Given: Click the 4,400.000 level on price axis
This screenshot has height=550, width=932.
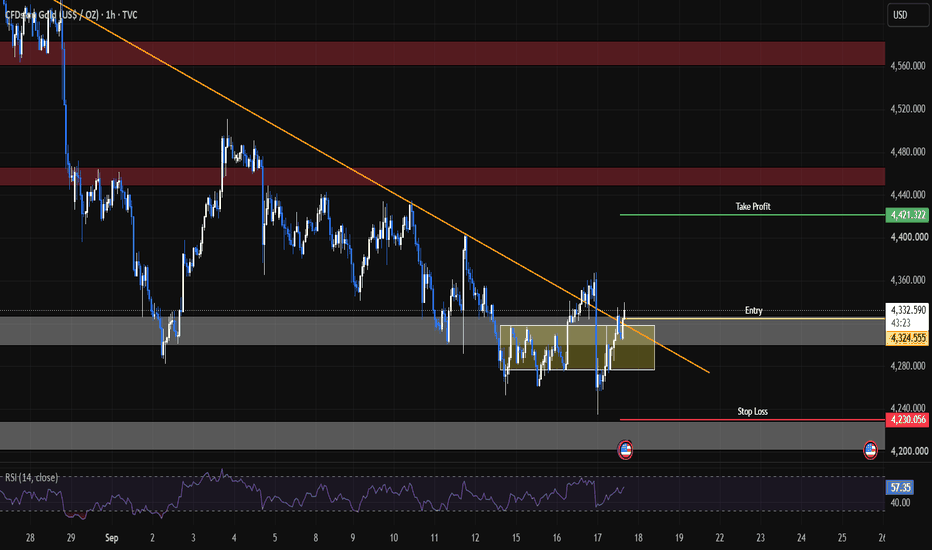Looking at the screenshot, I should point(909,237).
